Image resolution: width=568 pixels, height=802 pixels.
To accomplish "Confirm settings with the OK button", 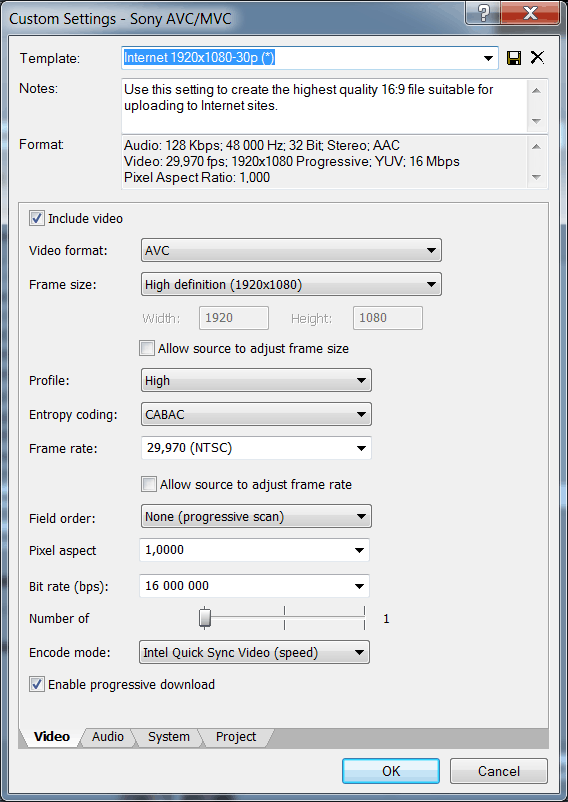I will coord(391,771).
